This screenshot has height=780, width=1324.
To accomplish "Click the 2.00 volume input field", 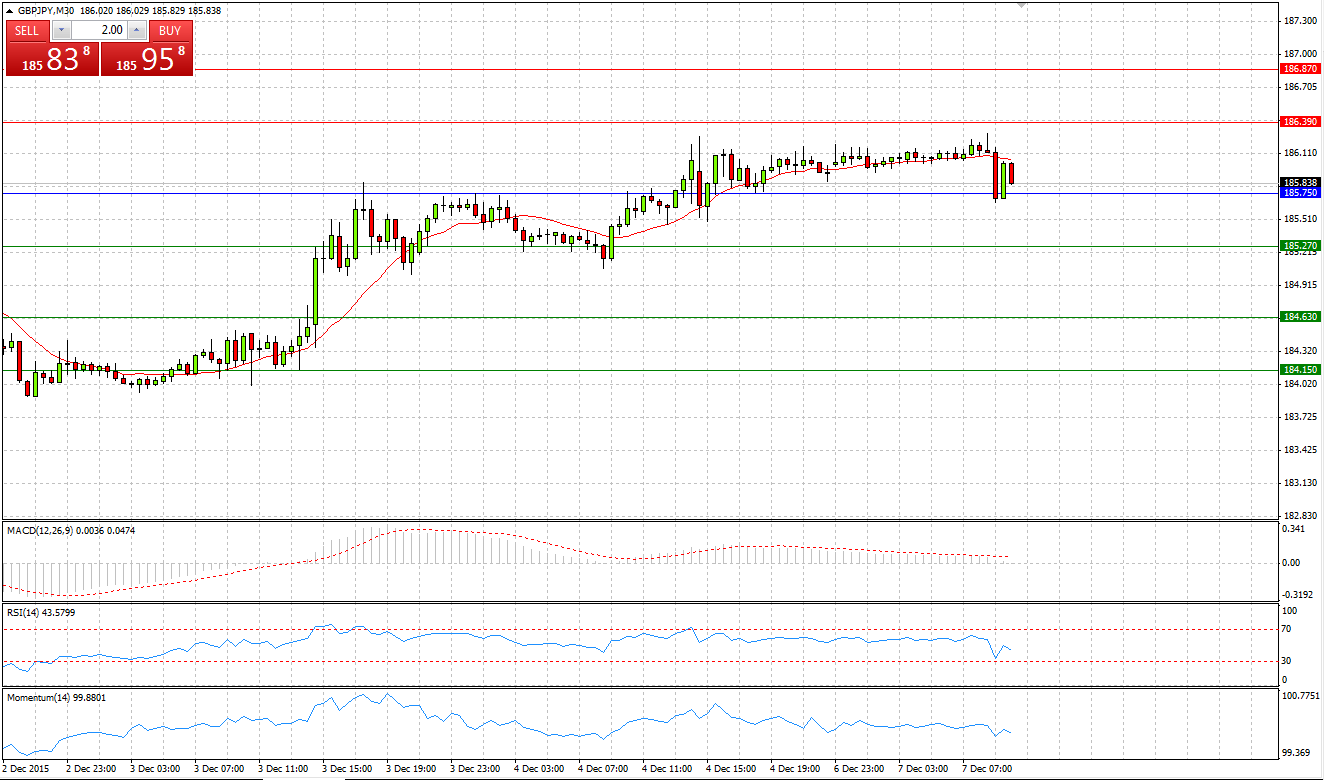I will click(x=99, y=30).
